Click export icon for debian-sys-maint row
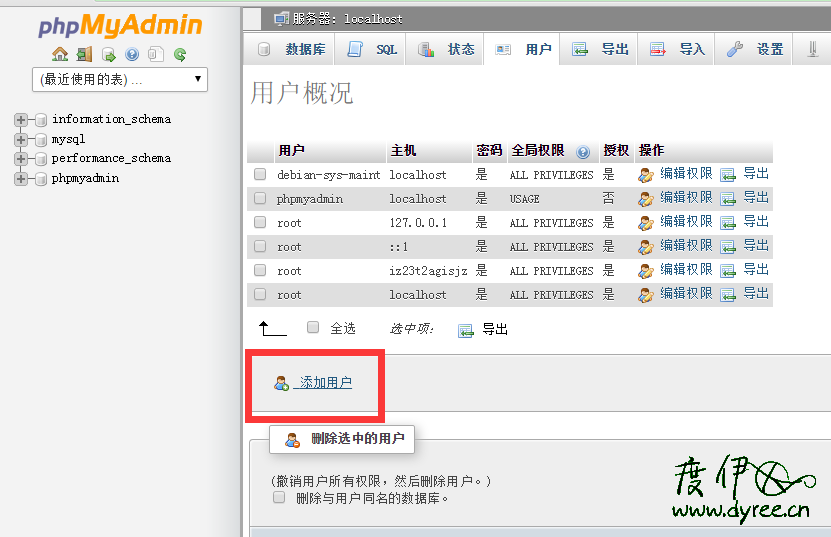Screen dimensions: 831x537 pyautogui.click(x=728, y=175)
